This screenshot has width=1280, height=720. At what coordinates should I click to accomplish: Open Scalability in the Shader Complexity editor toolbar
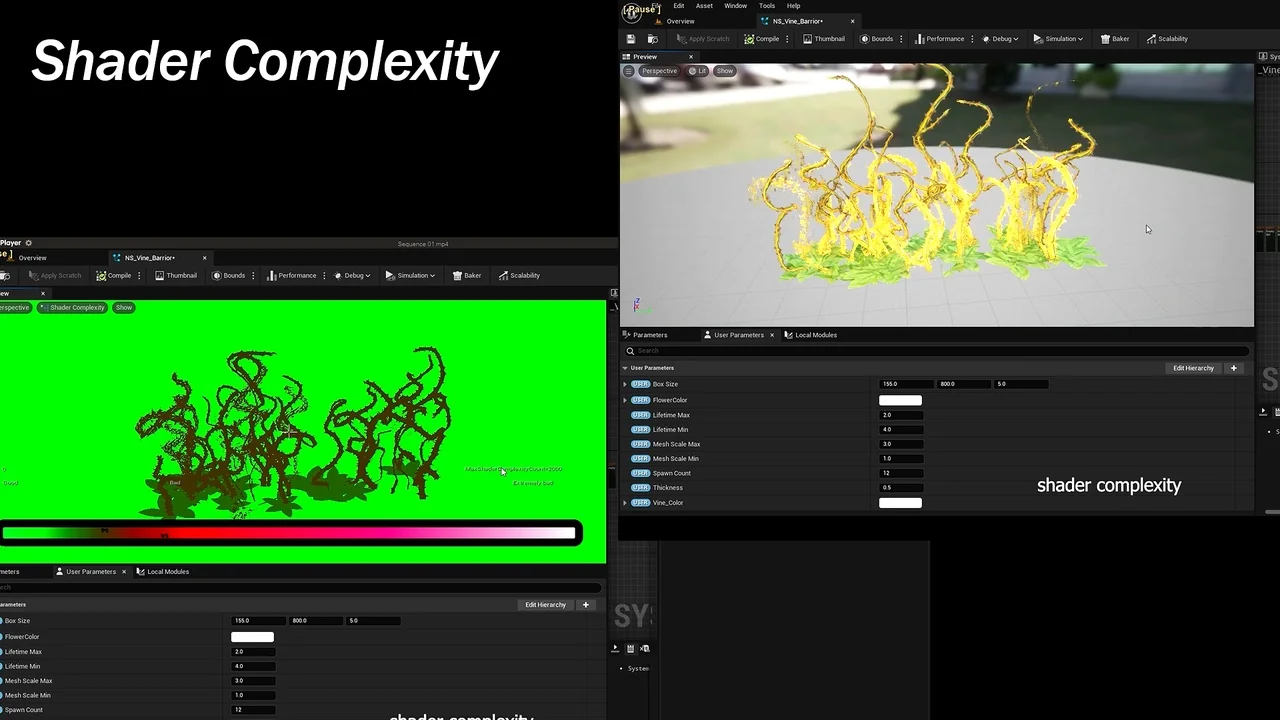519,276
